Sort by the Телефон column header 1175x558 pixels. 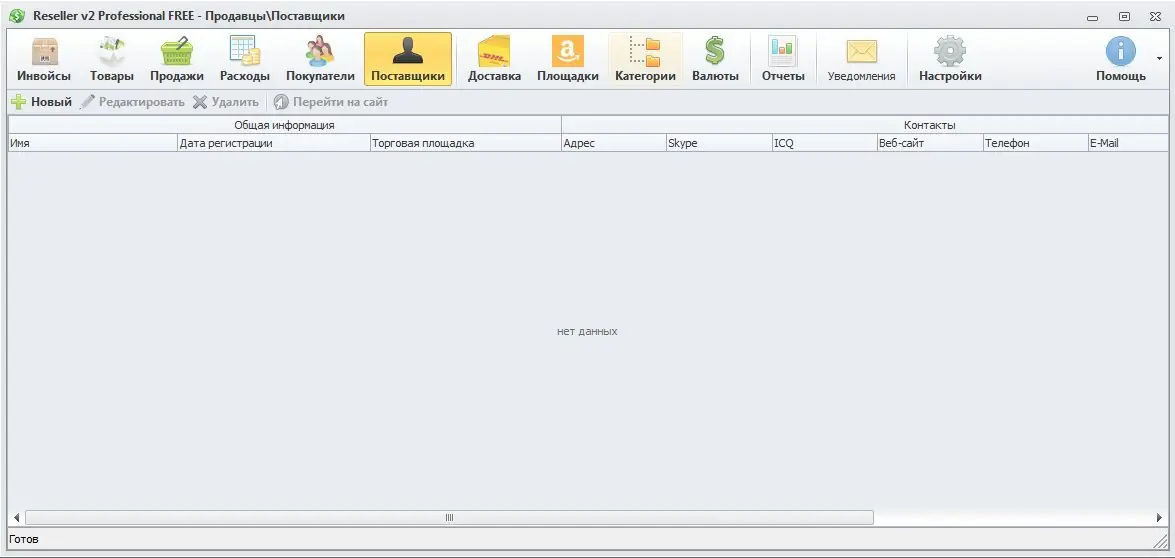(1035, 143)
